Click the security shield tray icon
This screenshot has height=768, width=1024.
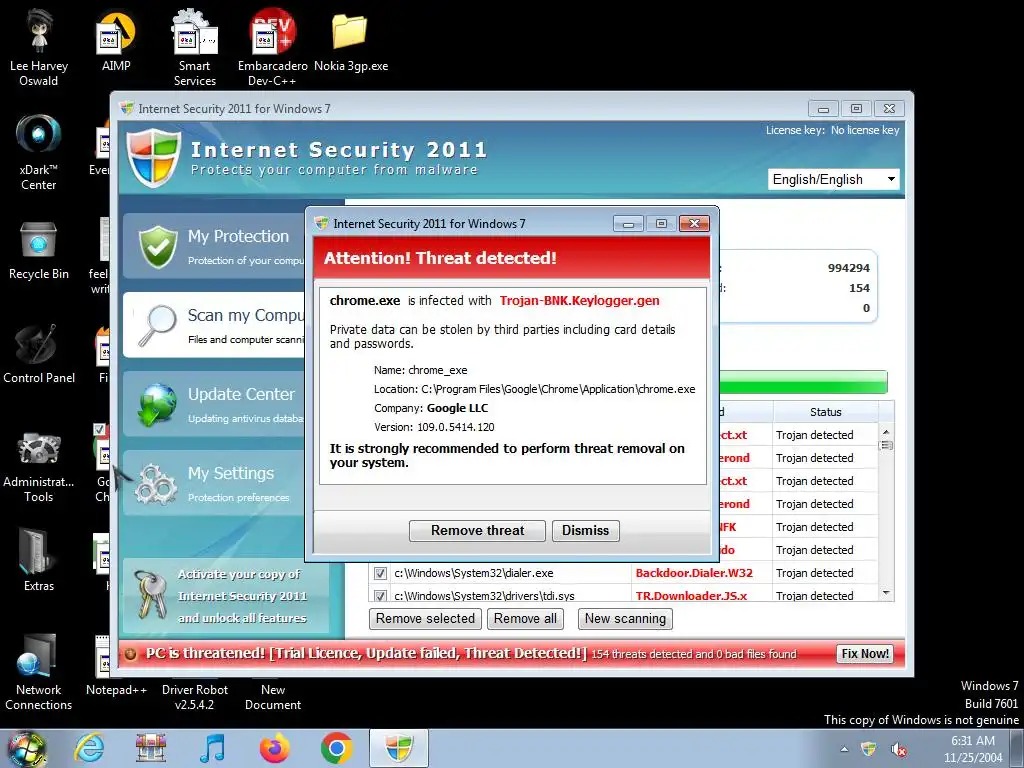coord(869,749)
